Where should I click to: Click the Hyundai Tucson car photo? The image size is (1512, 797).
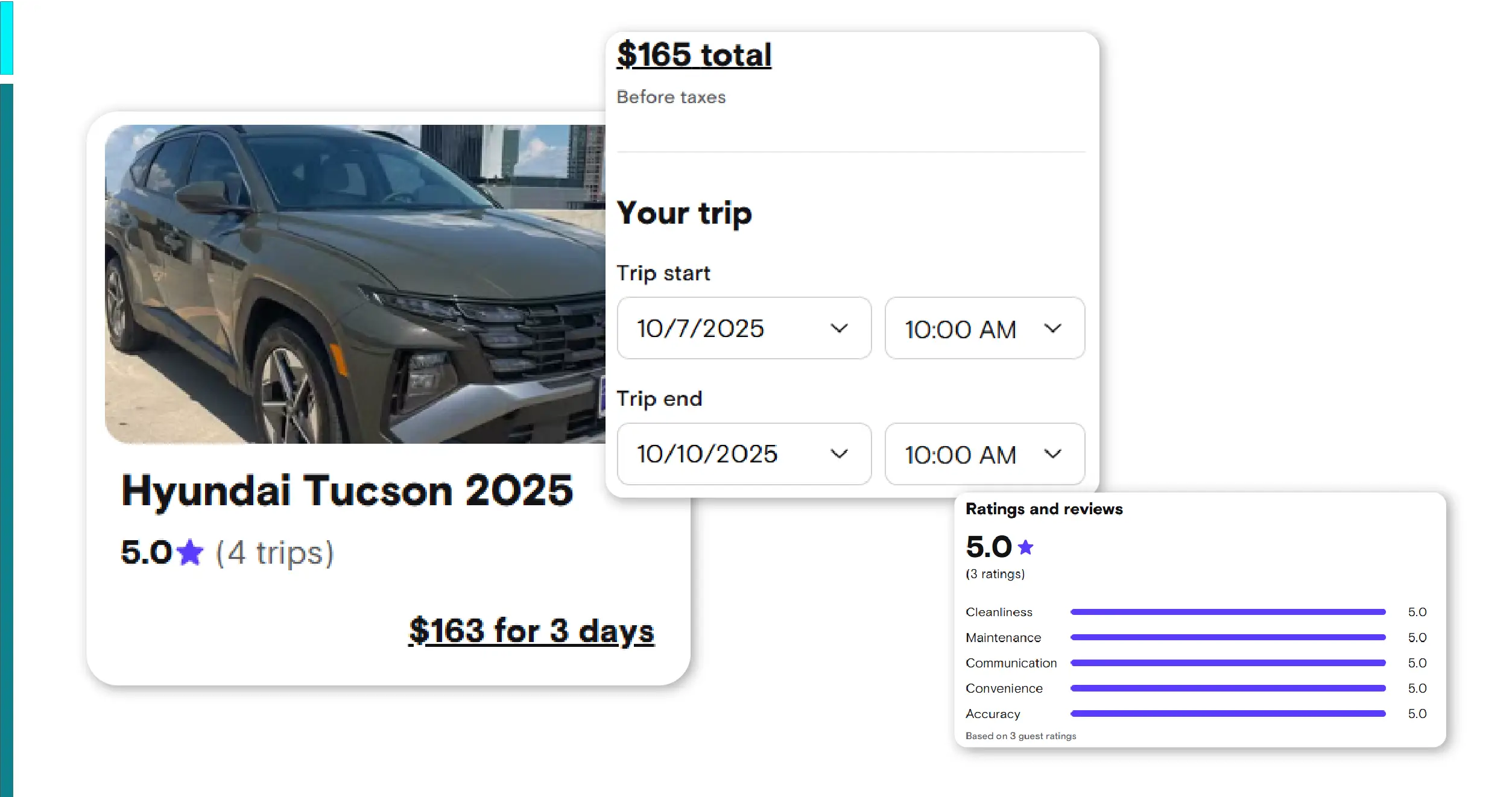click(355, 284)
